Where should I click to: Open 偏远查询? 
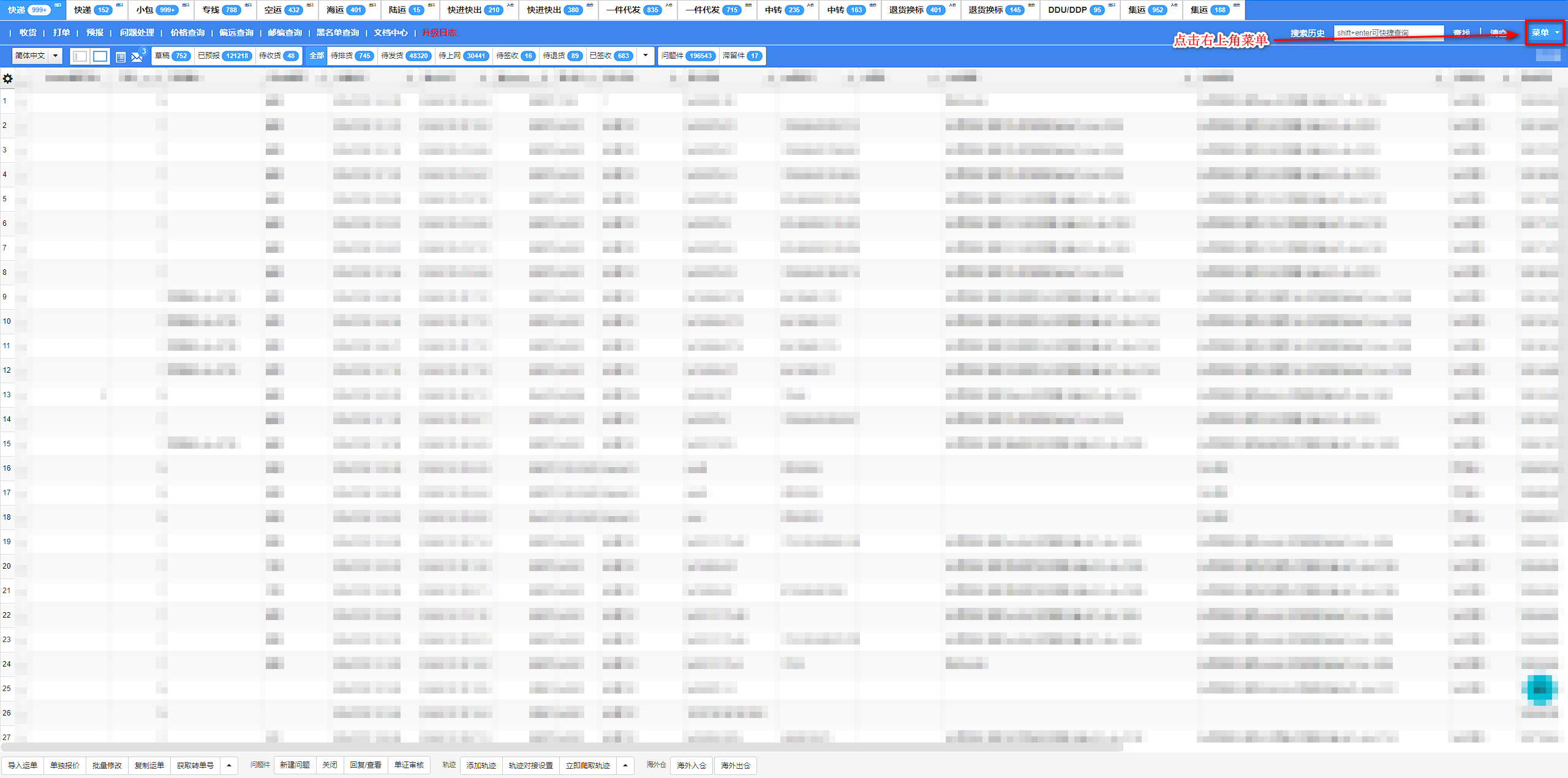236,32
